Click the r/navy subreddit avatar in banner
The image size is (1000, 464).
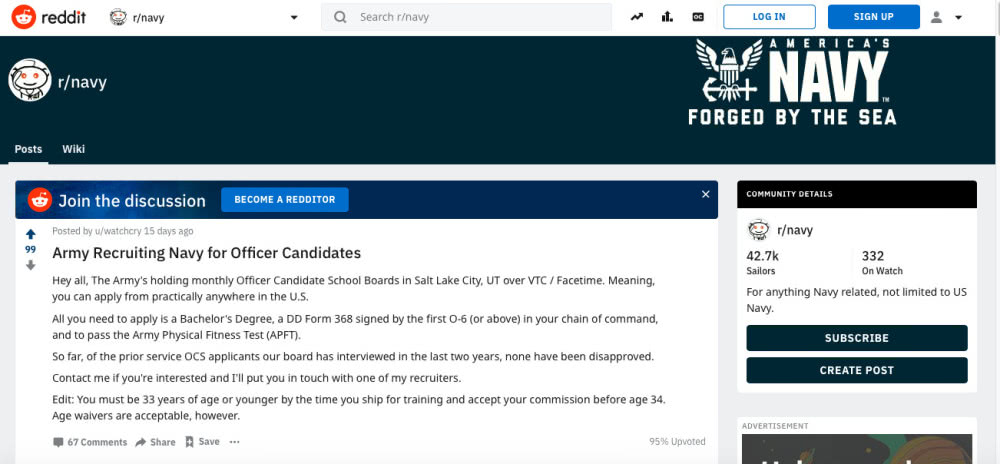pos(29,80)
